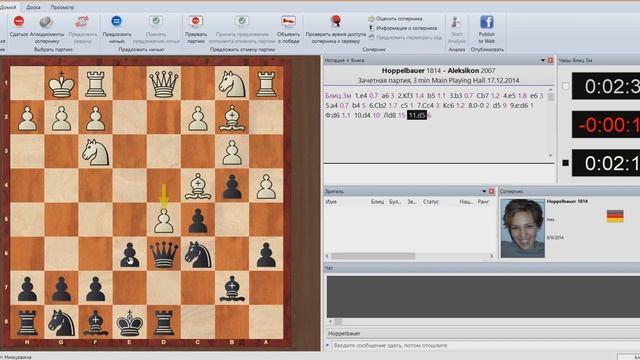The width and height of the screenshot is (640, 360).
Task: Click the black square beside bottom clock
Action: tap(565, 163)
